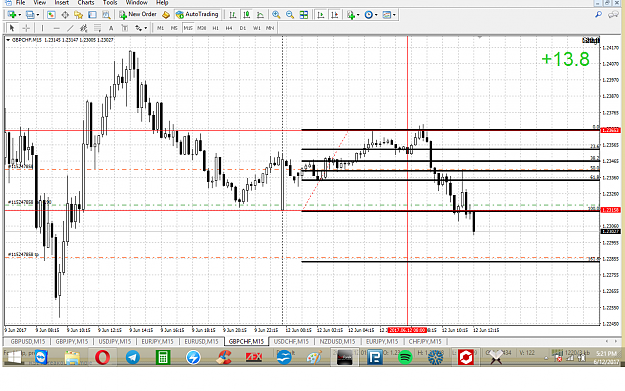This screenshot has width=625, height=391.
Task: Expand the Periods dropdown arrow
Action: coord(376,16)
